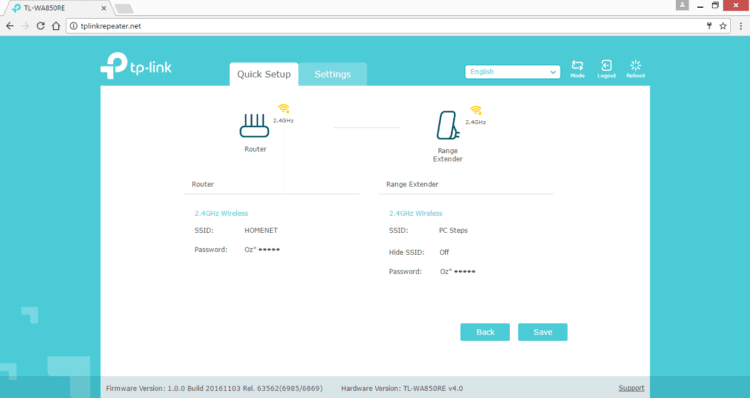Screen dimensions: 750x398
Task: Click the PC Steps SSID value
Action: pyautogui.click(x=453, y=230)
